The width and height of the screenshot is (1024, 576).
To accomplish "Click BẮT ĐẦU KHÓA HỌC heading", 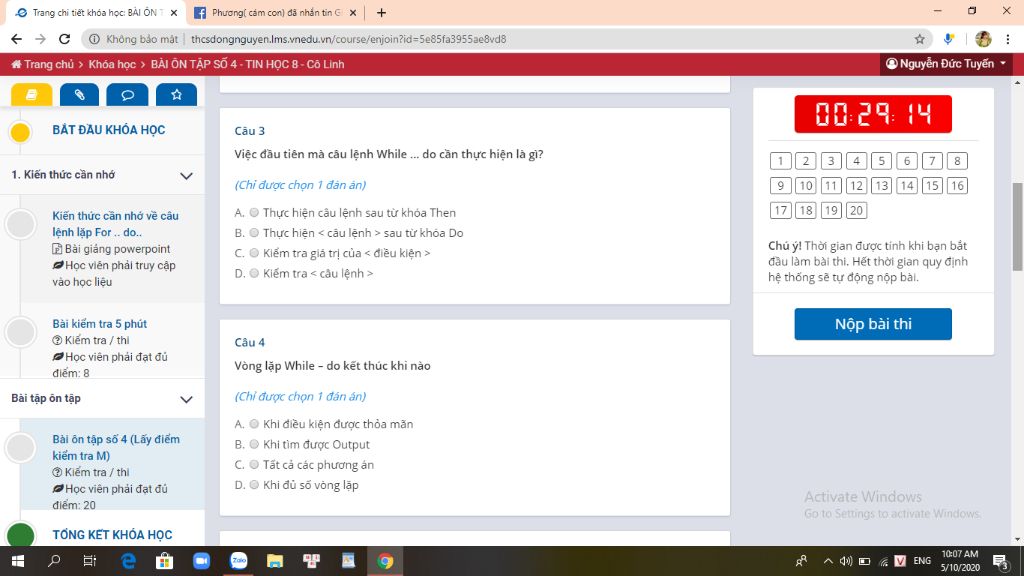I will click(x=108, y=130).
